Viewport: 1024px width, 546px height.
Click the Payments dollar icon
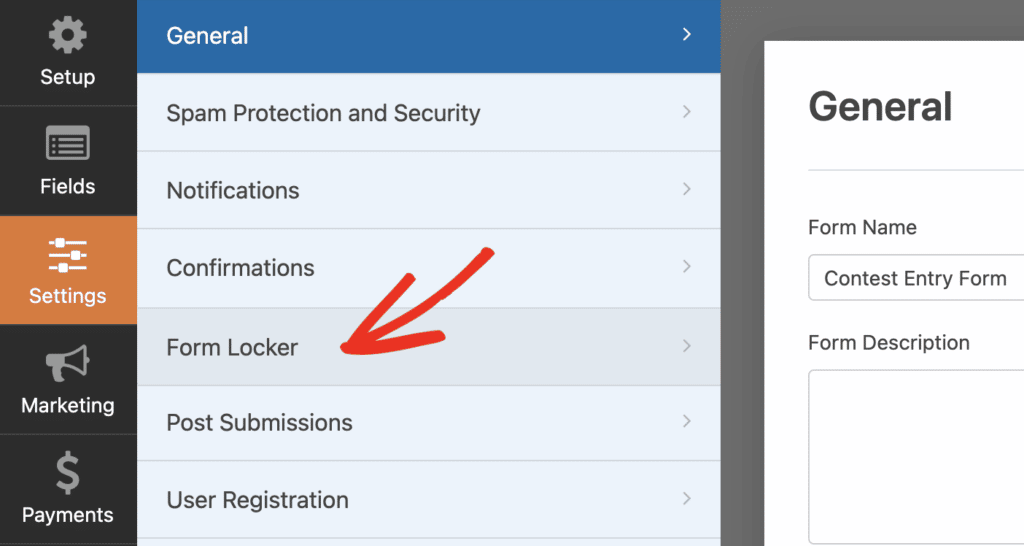(67, 474)
